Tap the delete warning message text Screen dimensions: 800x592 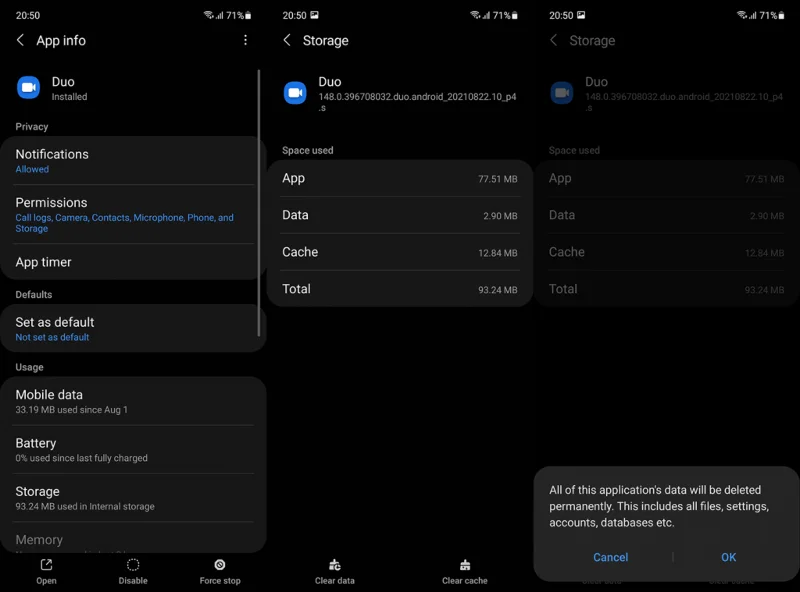[659, 506]
